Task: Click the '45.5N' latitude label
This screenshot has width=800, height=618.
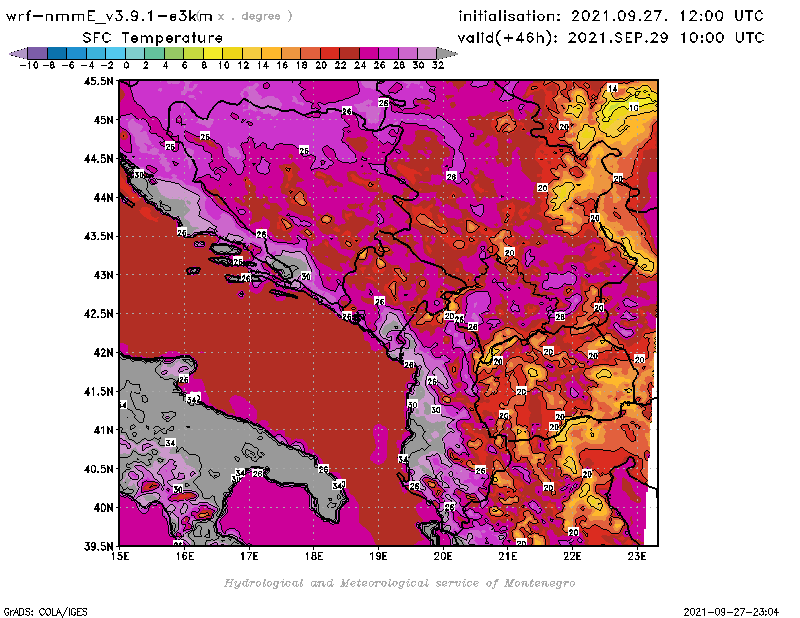Action: click(99, 81)
